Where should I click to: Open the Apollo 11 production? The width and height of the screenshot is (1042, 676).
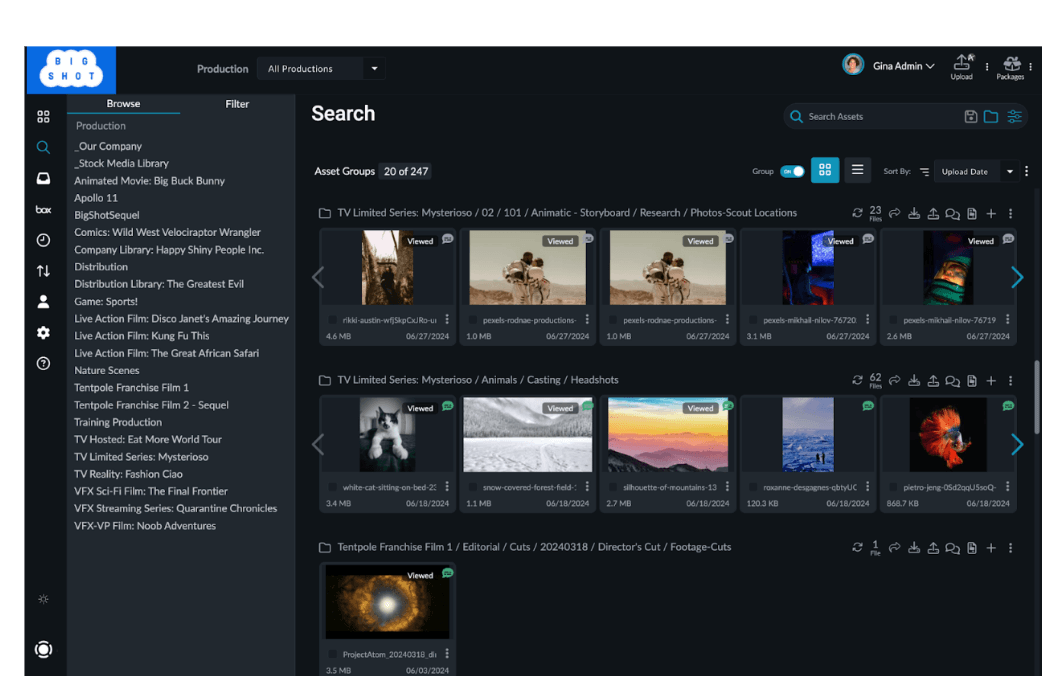(x=96, y=198)
